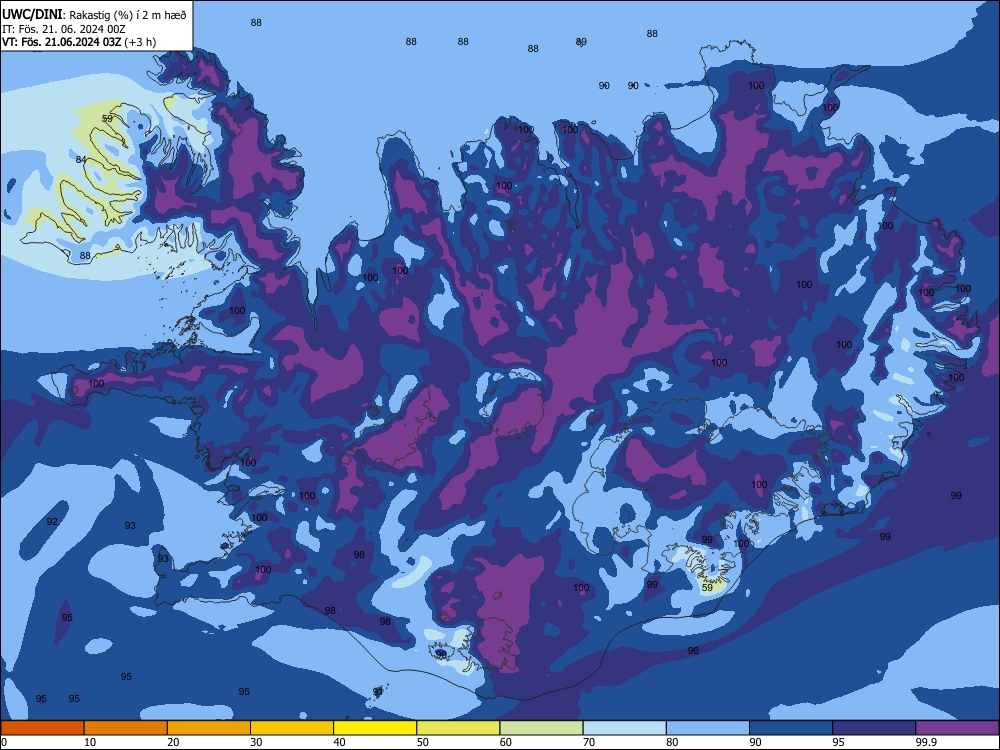Click the "UWC/DINI" title text

[x=32, y=15]
